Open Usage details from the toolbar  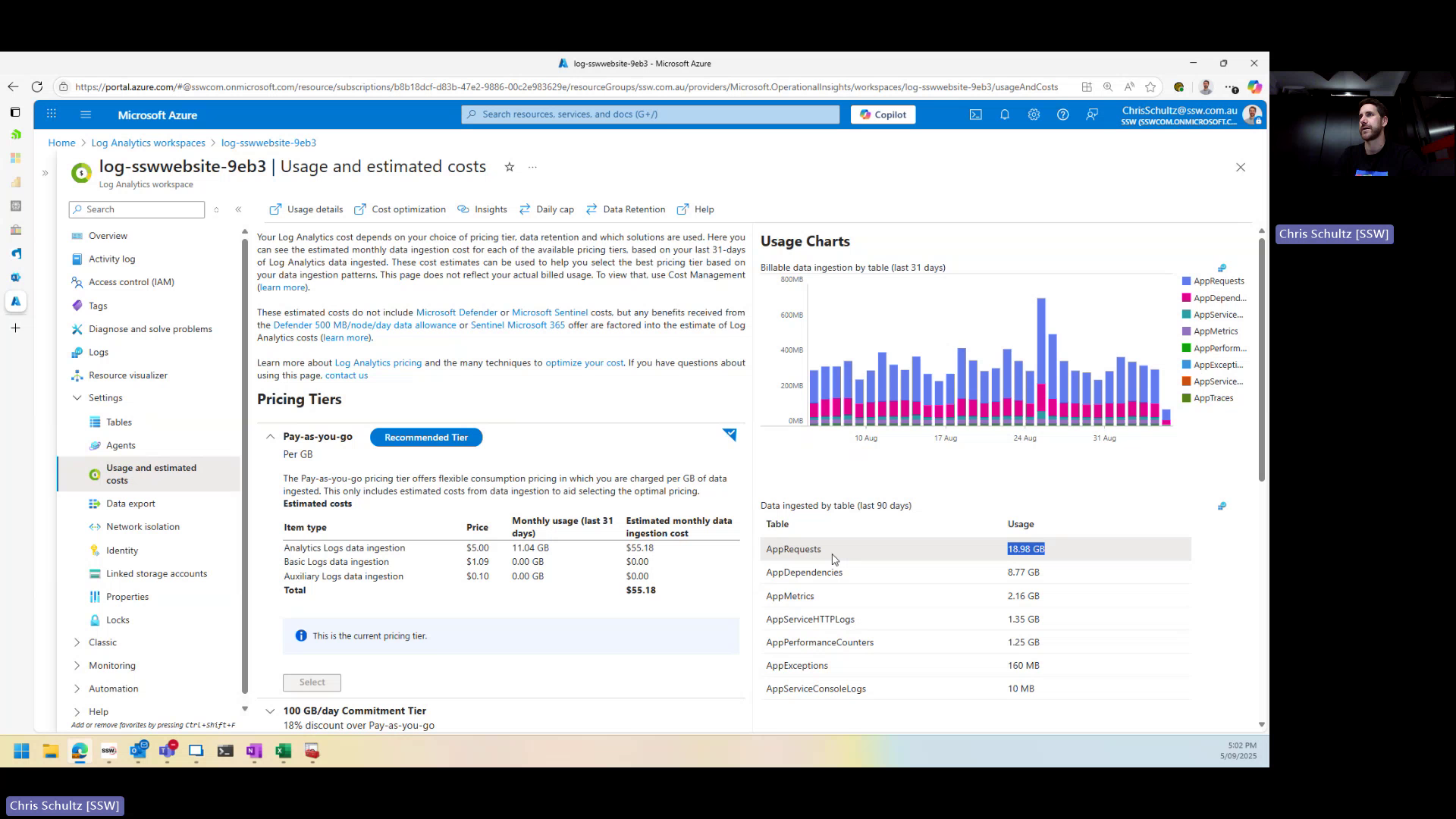[x=306, y=209]
